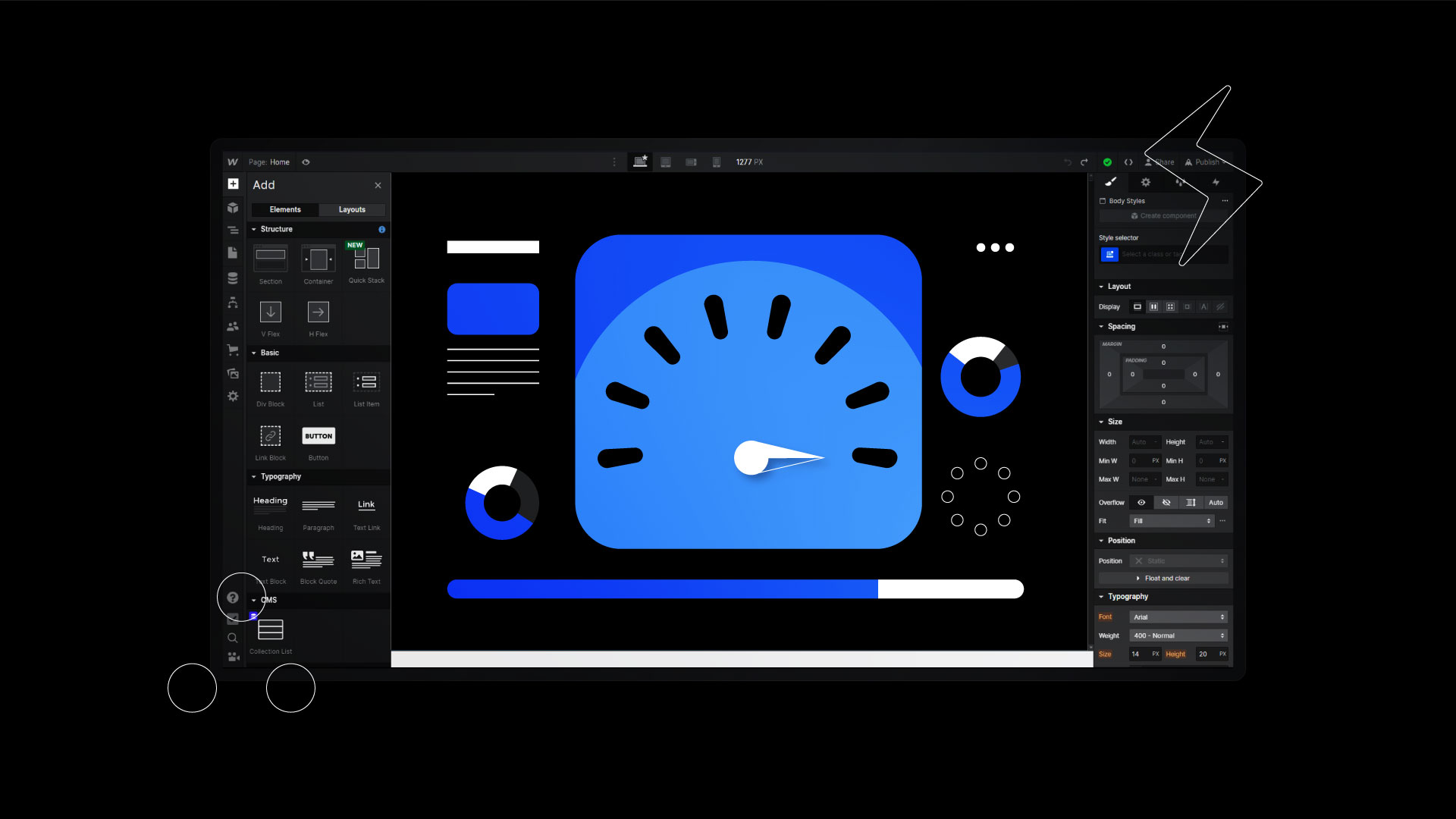Add a Quick Stack element
The width and height of the screenshot is (1456, 819).
pos(366,264)
